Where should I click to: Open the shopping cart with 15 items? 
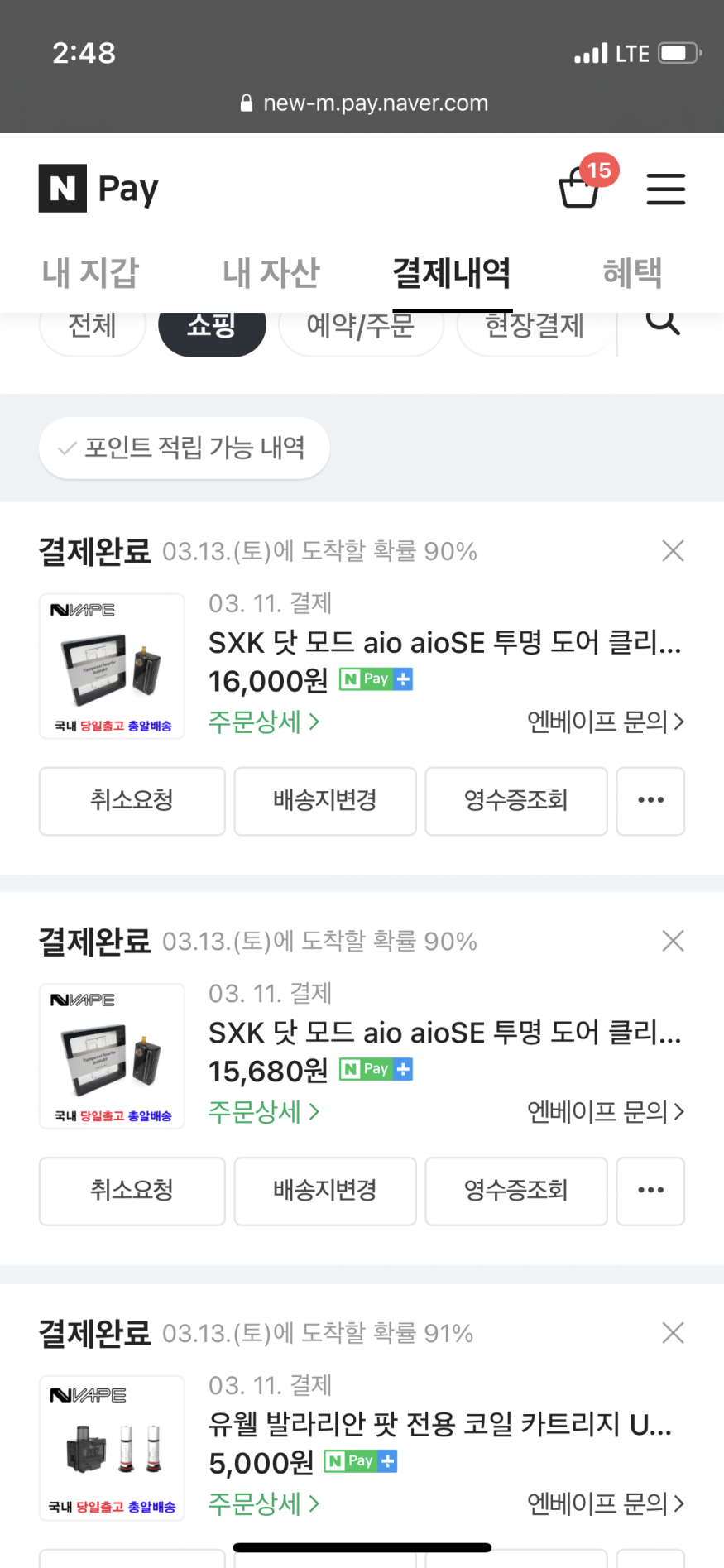tap(580, 187)
